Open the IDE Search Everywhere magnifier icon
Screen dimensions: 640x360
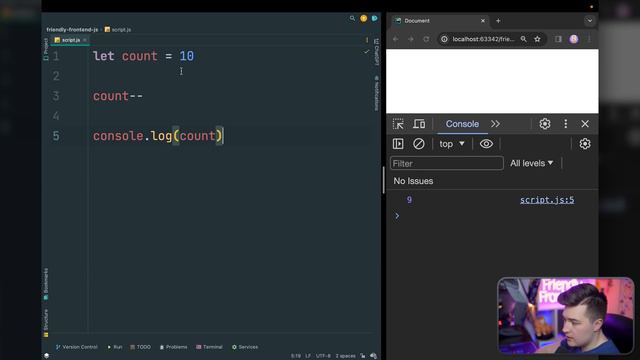pos(352,18)
